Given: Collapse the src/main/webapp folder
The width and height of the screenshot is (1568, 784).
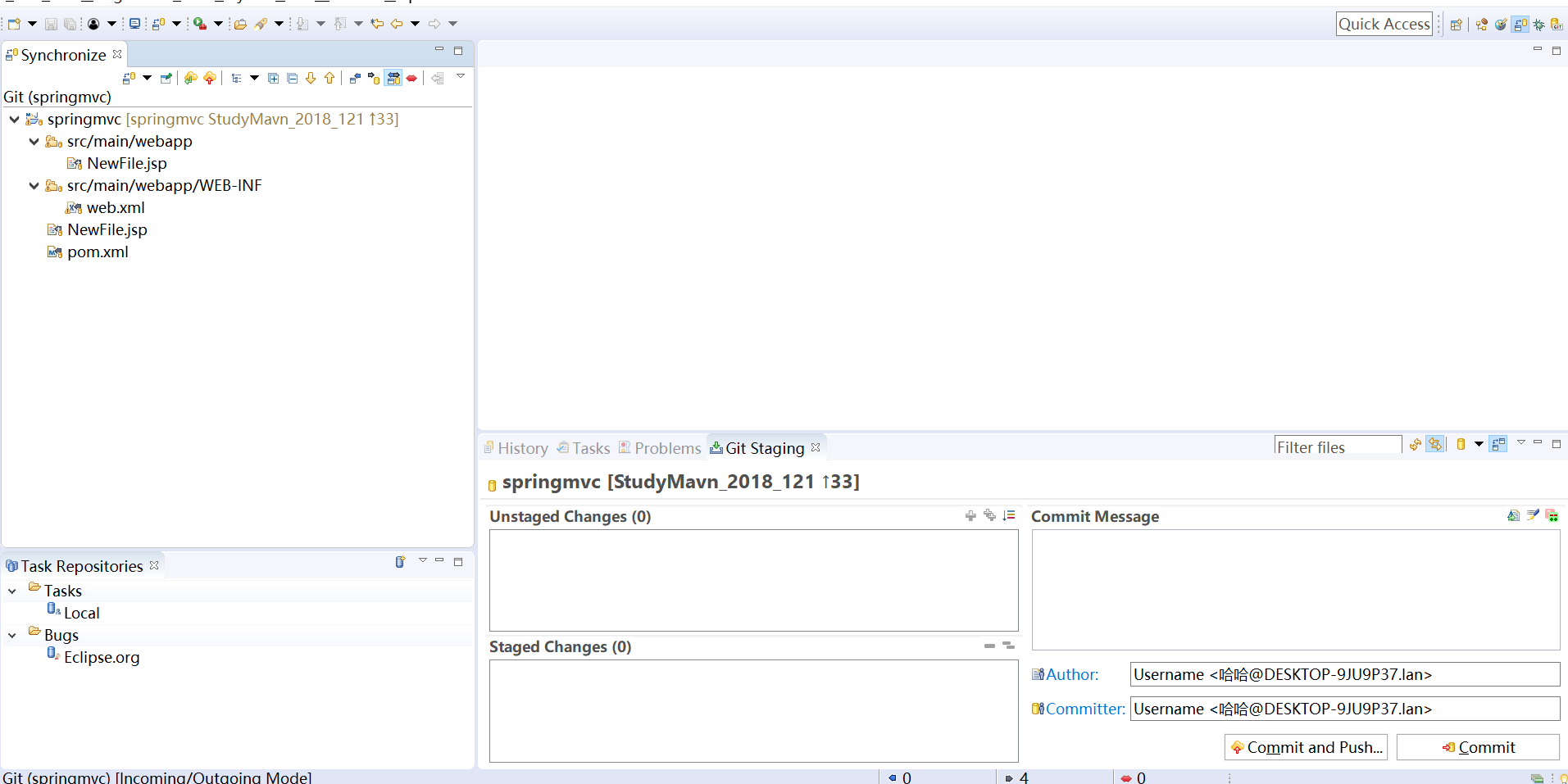Looking at the screenshot, I should [34, 141].
